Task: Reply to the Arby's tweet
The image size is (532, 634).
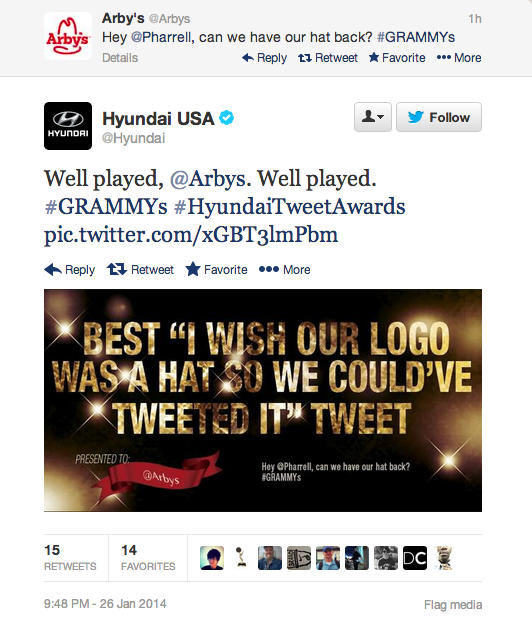Action: pyautogui.click(x=264, y=58)
